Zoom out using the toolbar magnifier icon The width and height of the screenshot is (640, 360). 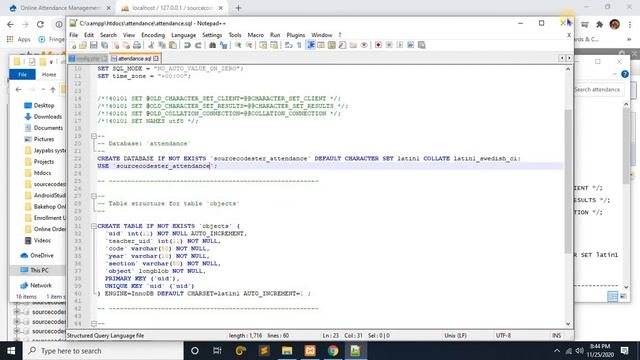(249, 45)
